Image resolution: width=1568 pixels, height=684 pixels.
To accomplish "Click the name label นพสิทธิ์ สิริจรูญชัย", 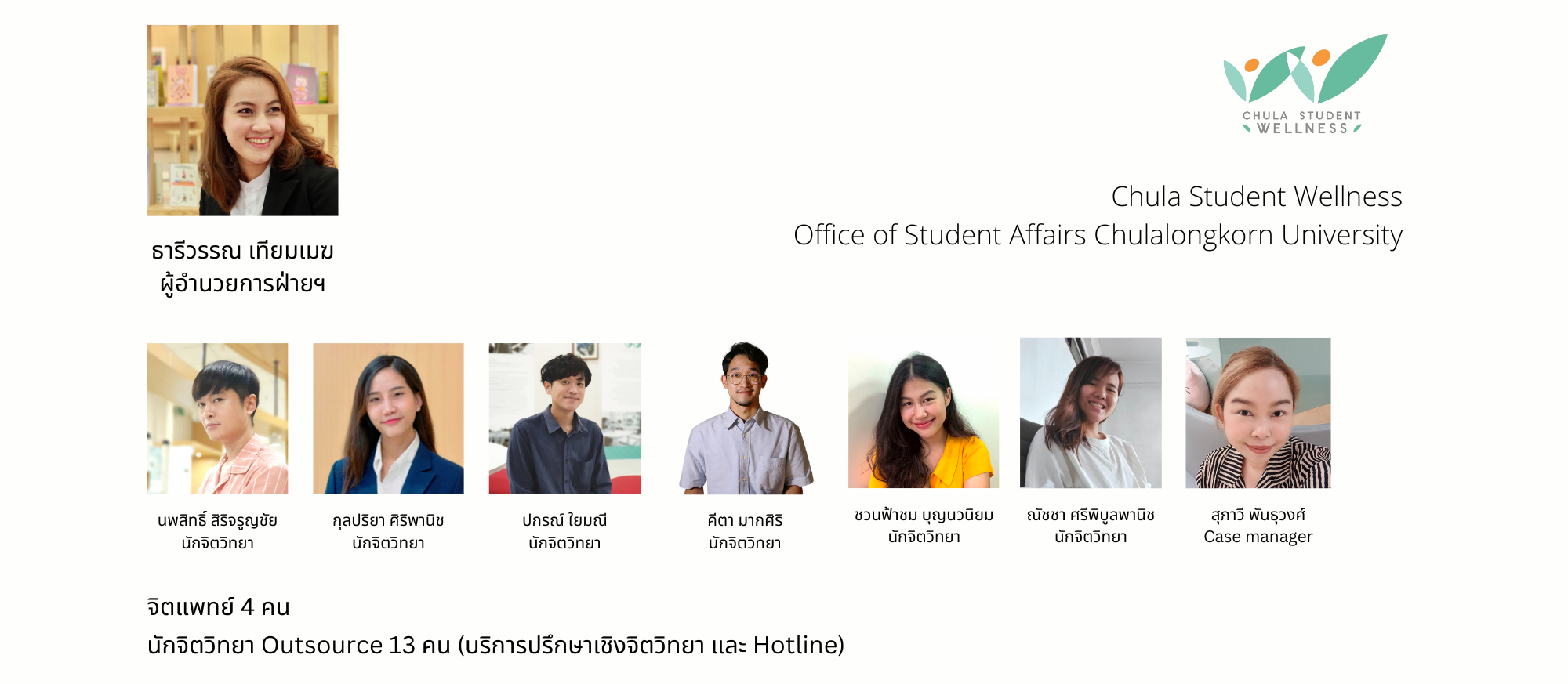I will tap(217, 520).
